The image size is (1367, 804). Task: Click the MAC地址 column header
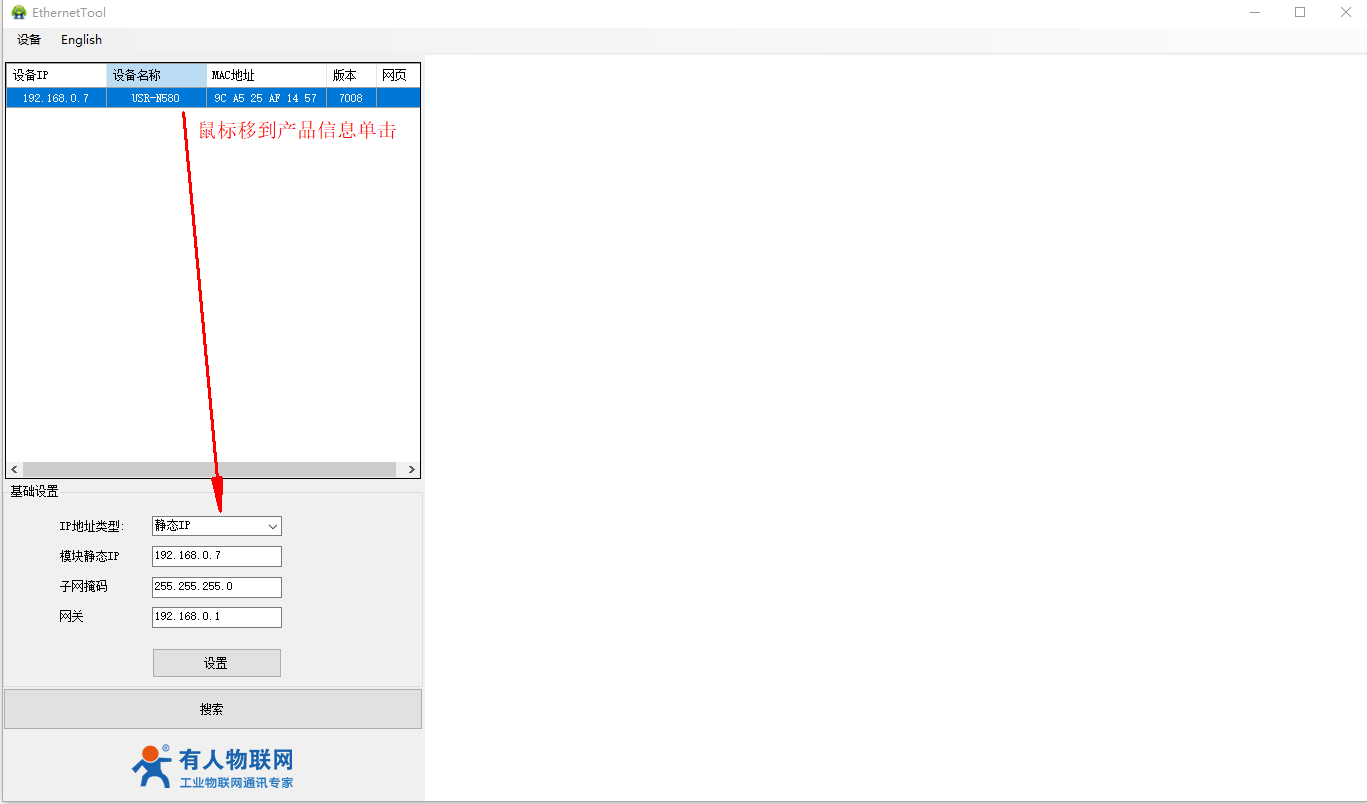coord(266,76)
